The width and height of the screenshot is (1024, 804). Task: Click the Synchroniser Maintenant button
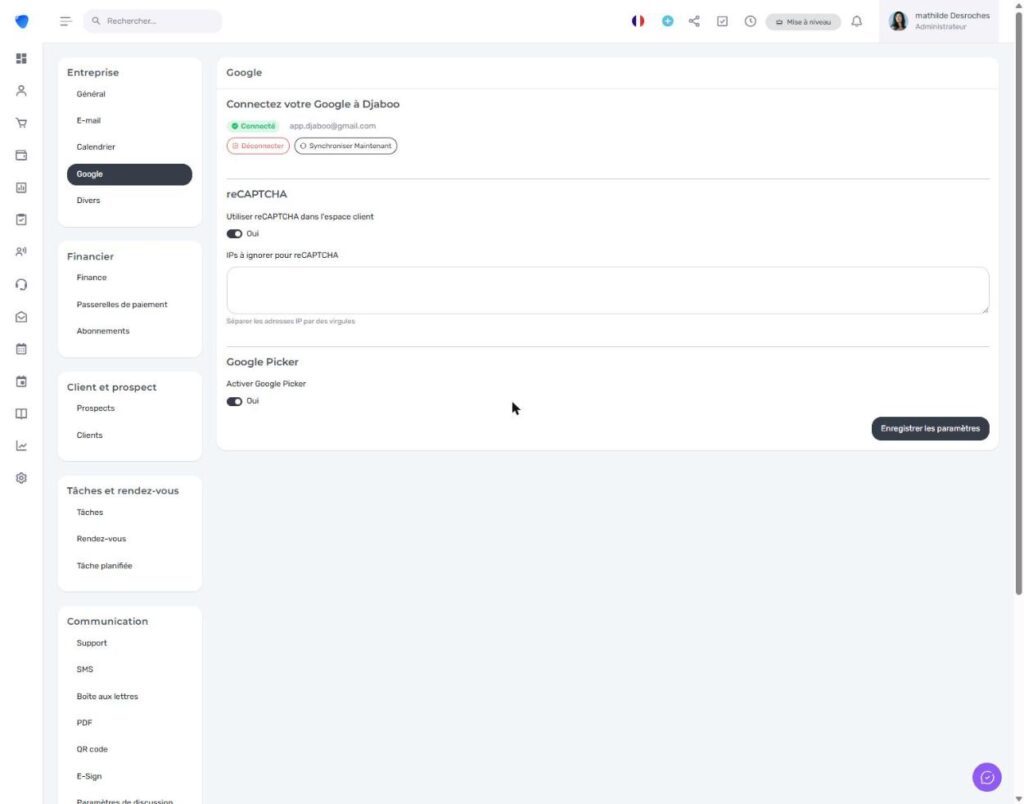pos(345,146)
